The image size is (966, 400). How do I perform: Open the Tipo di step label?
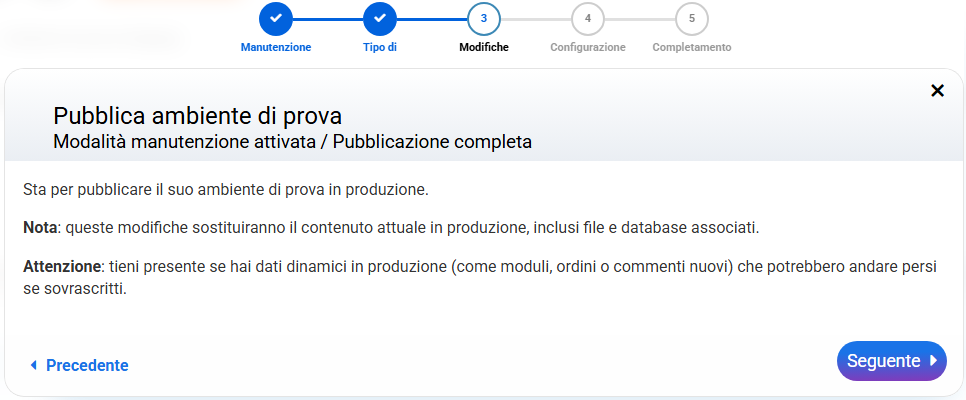pos(380,47)
